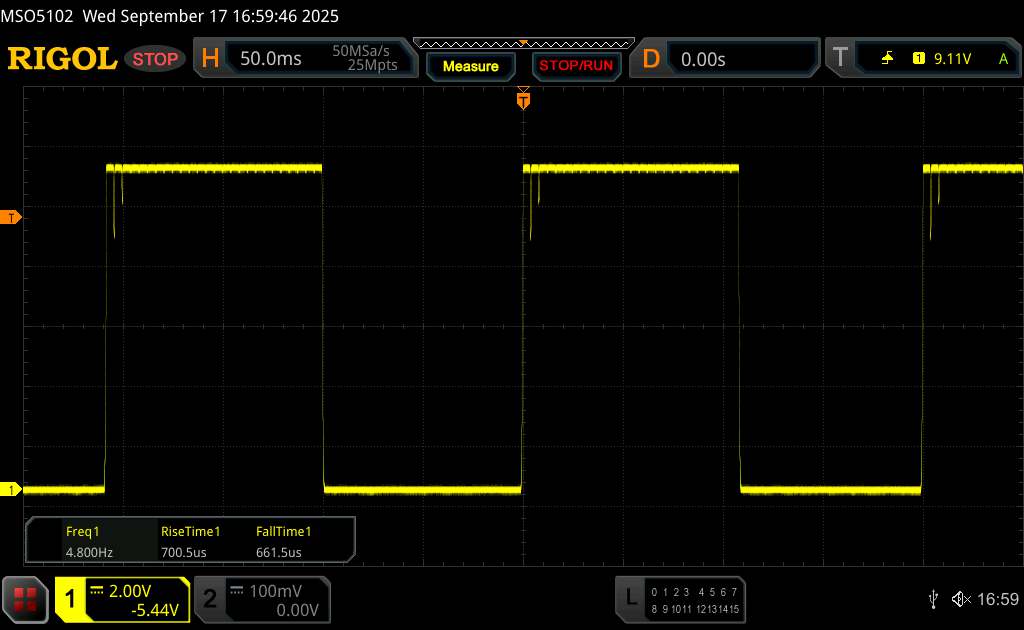1024x630 pixels.
Task: Click the waveform memory position bar
Action: tap(522, 43)
